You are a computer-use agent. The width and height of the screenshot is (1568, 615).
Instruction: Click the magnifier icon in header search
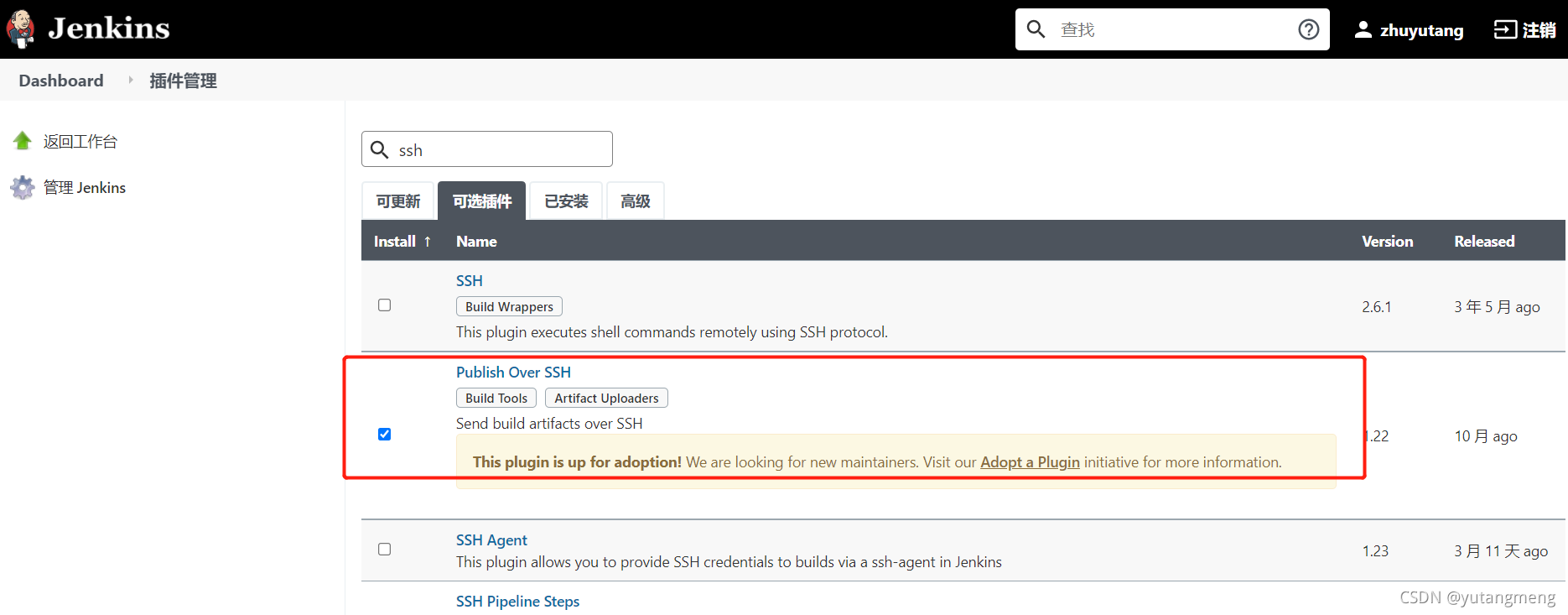point(1036,29)
